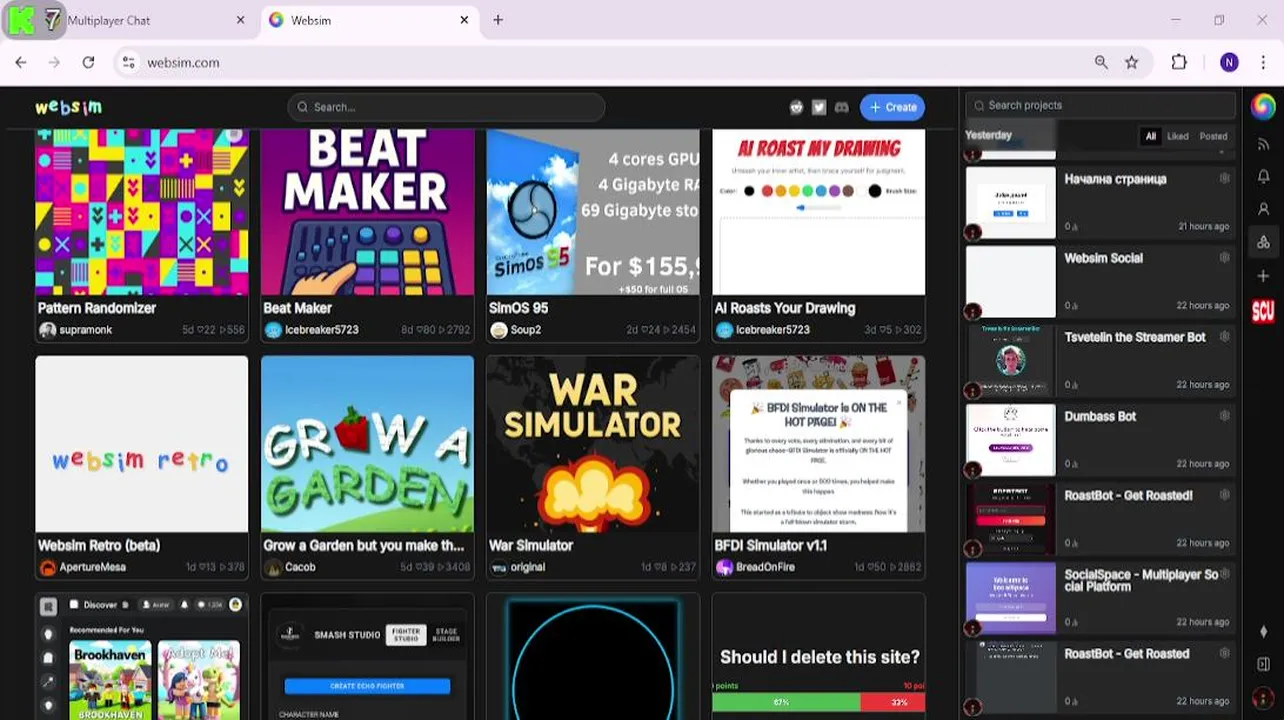This screenshot has height=720, width=1284.
Task: Open the Pattern Randomizer thumbnail
Action: pos(142,212)
